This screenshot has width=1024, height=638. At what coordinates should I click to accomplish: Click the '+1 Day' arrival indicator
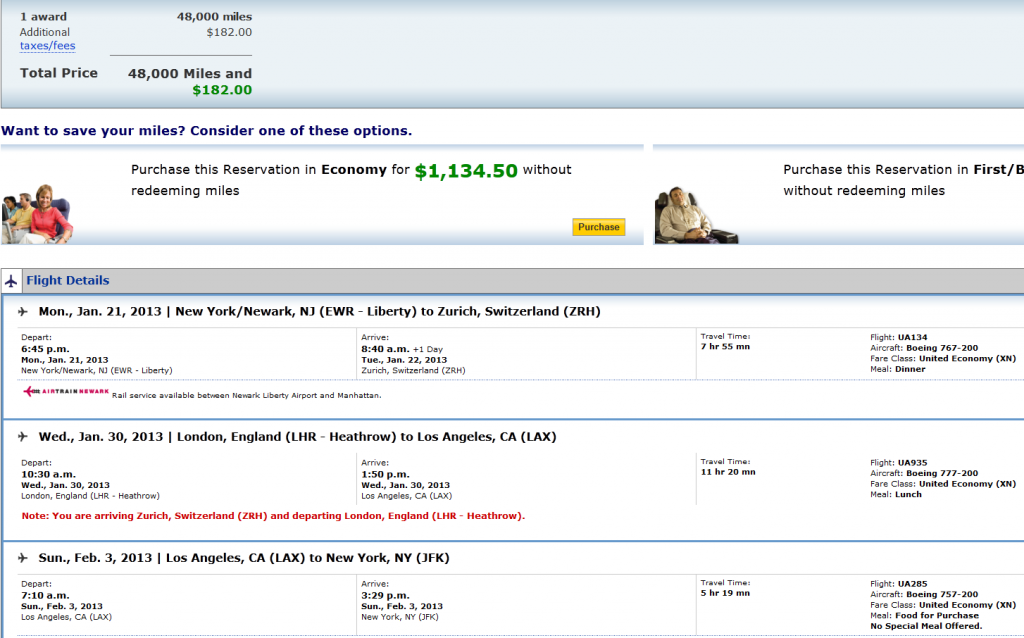click(428, 350)
